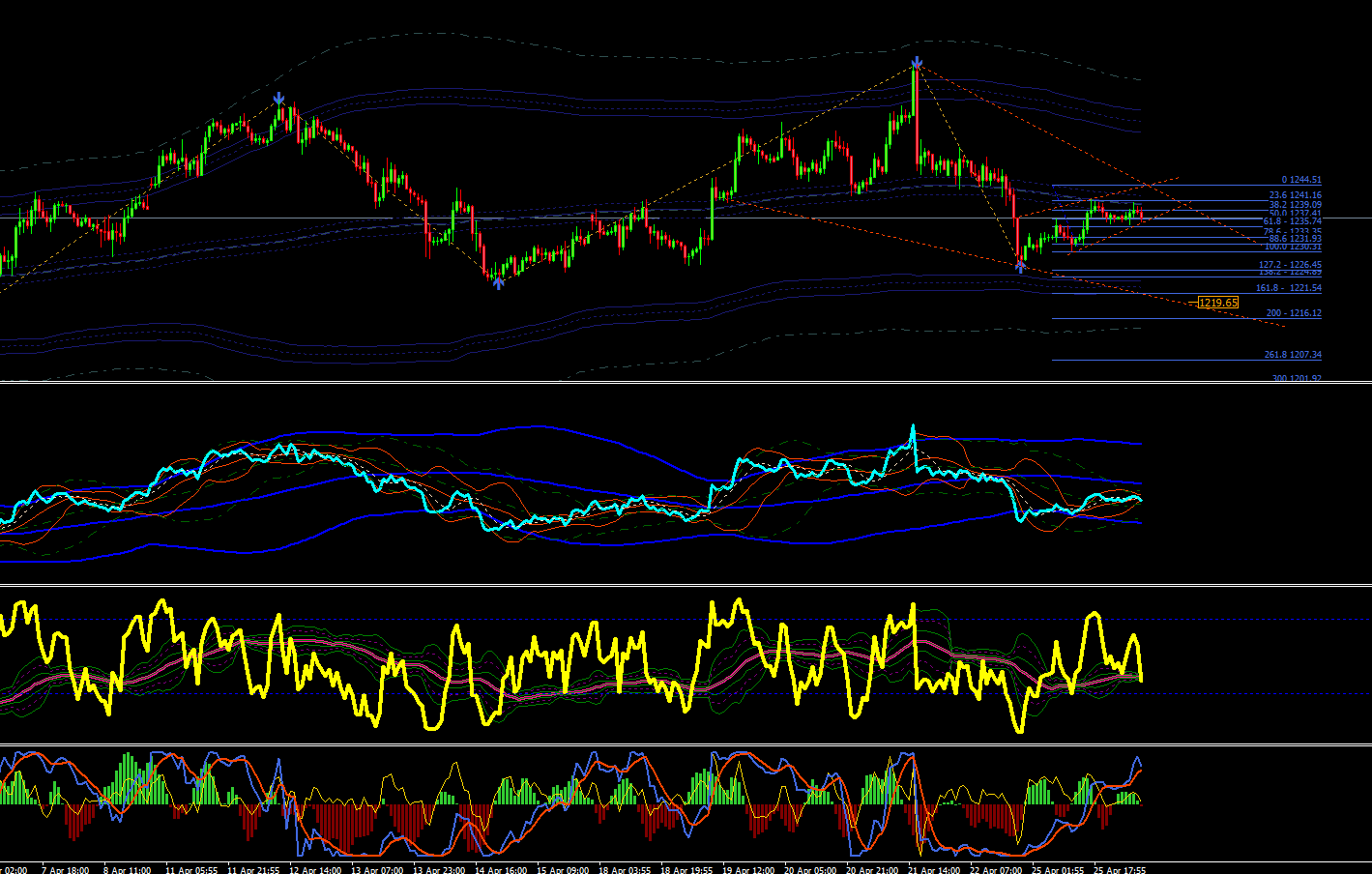Select the '161.8 - 1221.54' Fibonacci label
The width and height of the screenshot is (1372, 874).
click(x=1290, y=288)
